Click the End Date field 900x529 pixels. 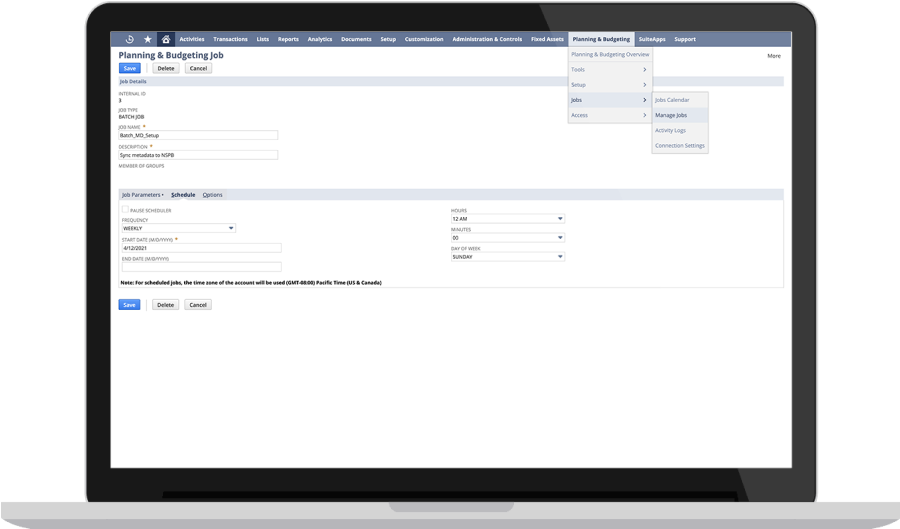tap(201, 267)
